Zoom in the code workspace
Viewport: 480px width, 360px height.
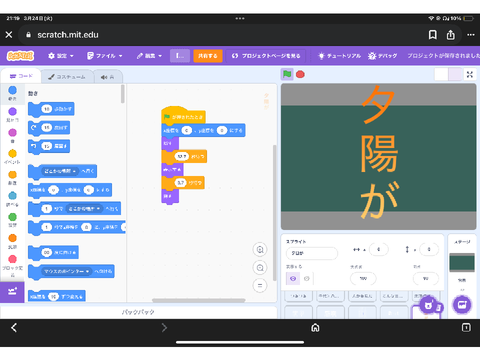260,250
